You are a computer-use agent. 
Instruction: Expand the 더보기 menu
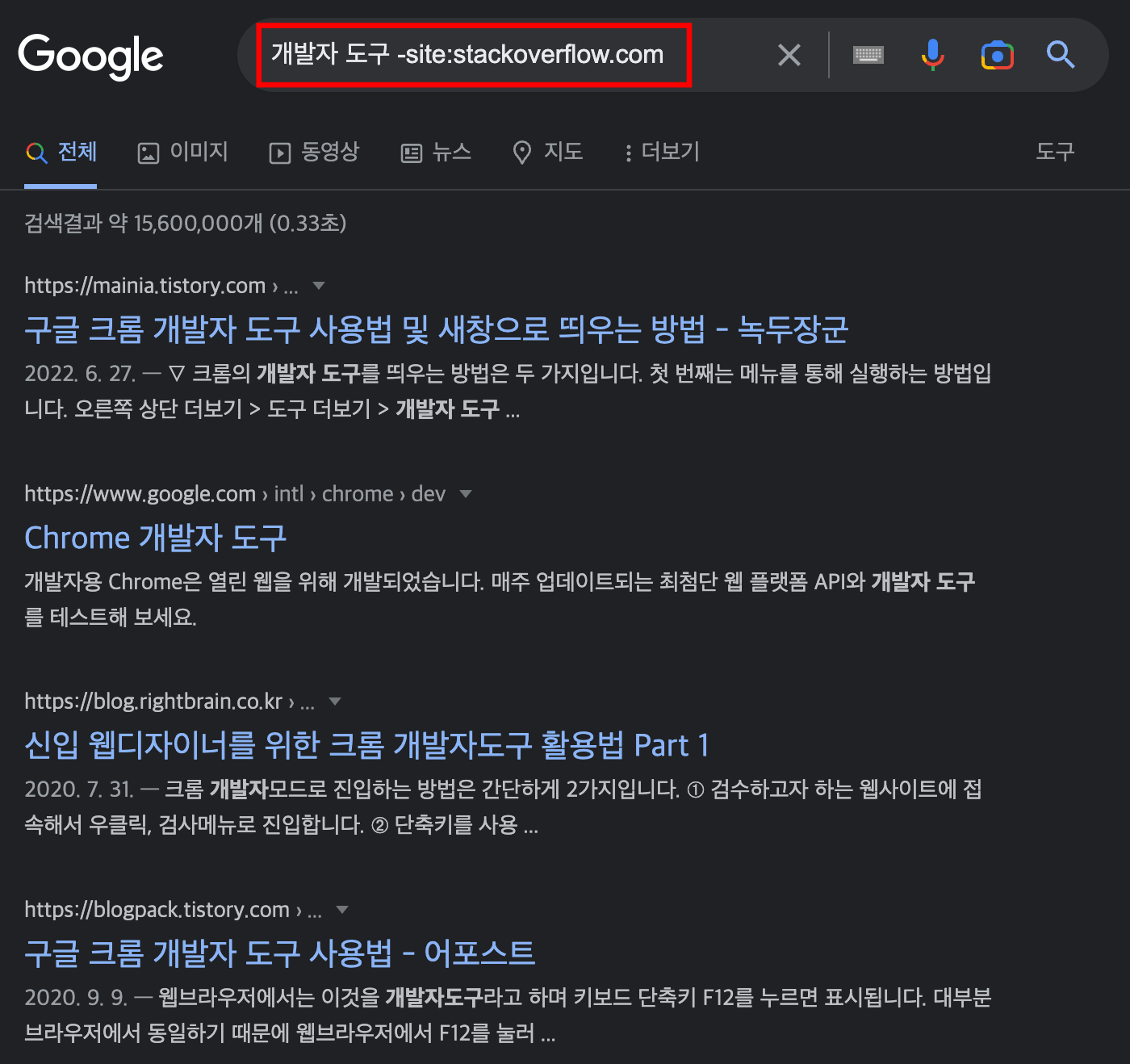[x=662, y=152]
